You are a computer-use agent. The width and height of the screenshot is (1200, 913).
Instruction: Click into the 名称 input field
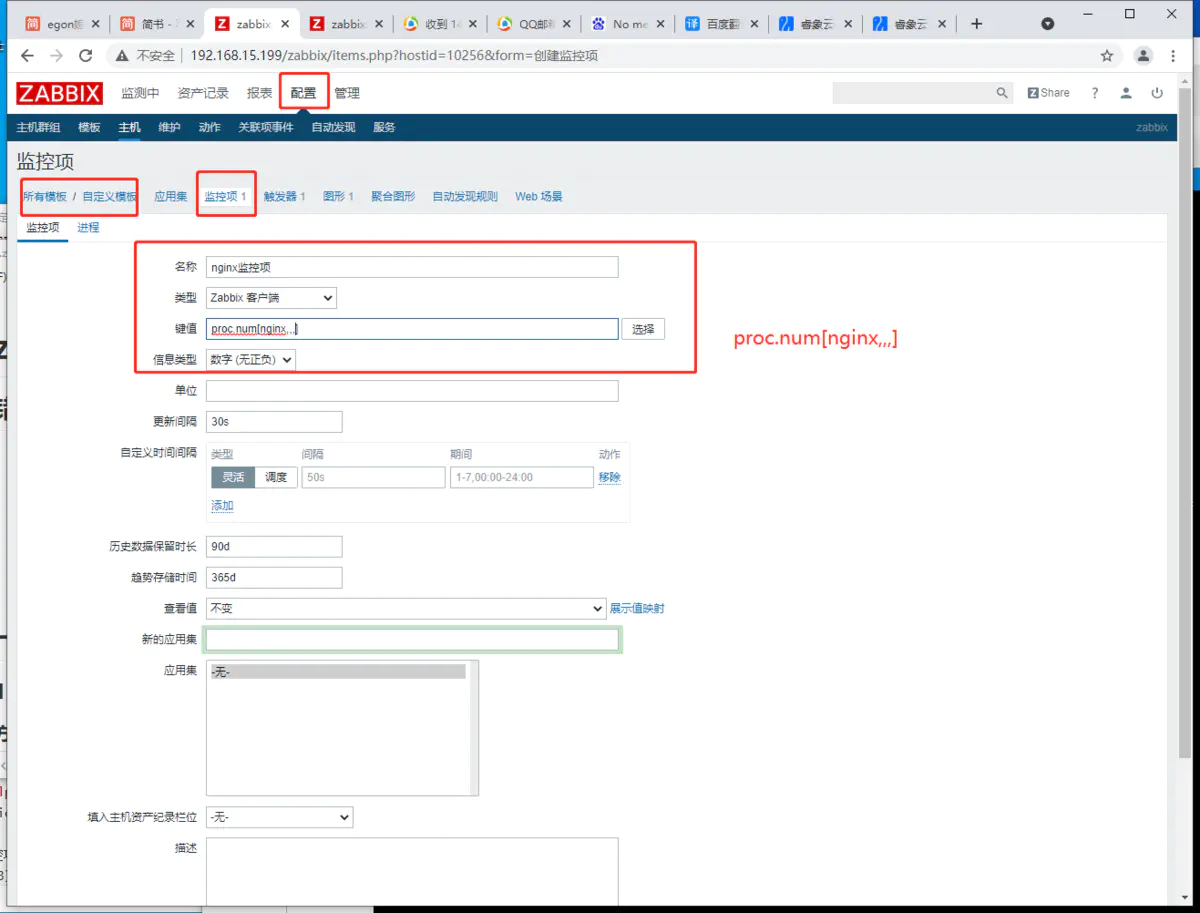(x=412, y=267)
